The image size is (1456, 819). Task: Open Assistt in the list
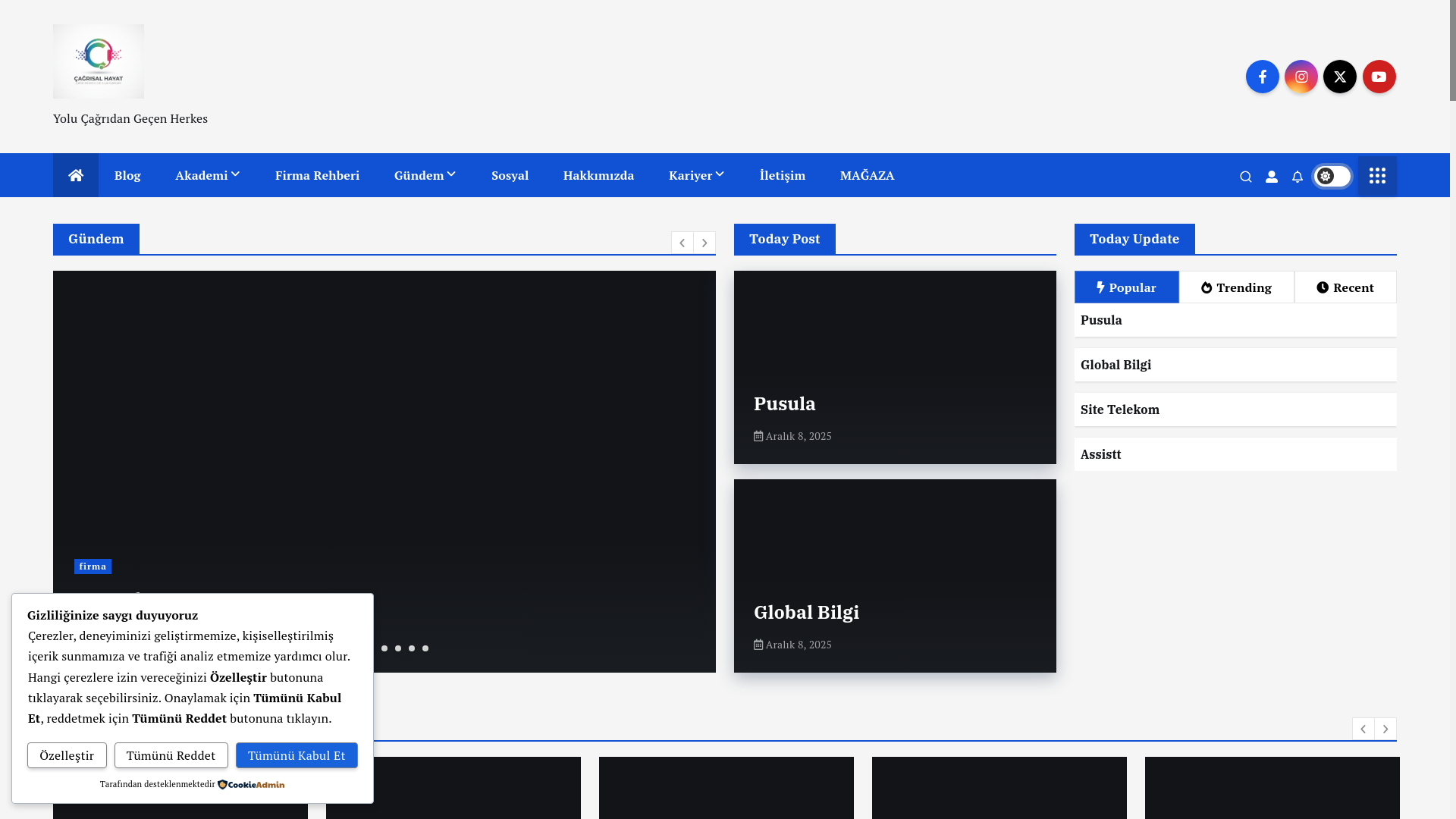tap(1100, 454)
